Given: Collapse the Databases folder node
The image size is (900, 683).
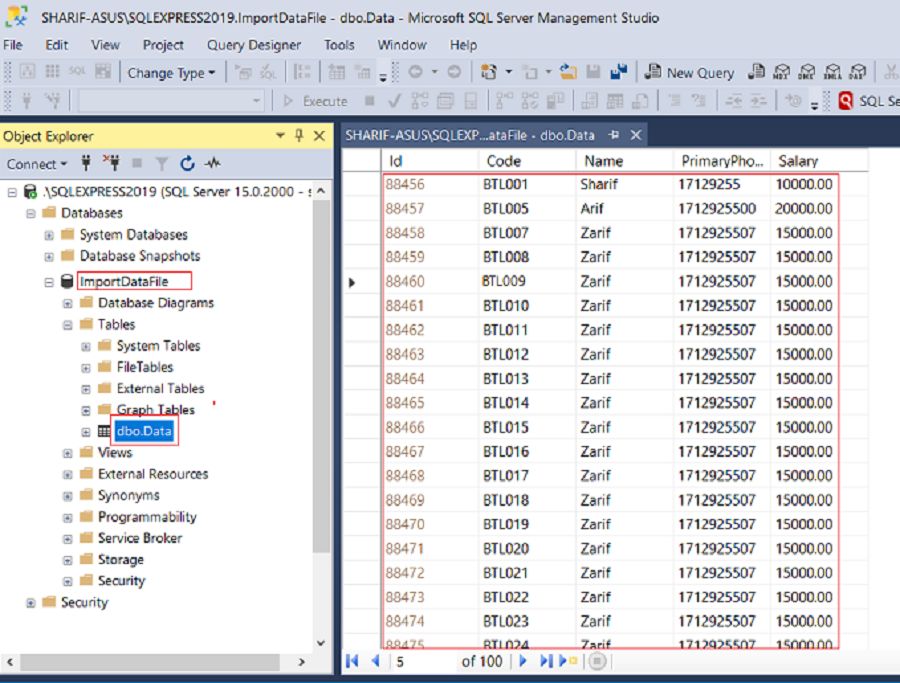Looking at the screenshot, I should click(31, 214).
